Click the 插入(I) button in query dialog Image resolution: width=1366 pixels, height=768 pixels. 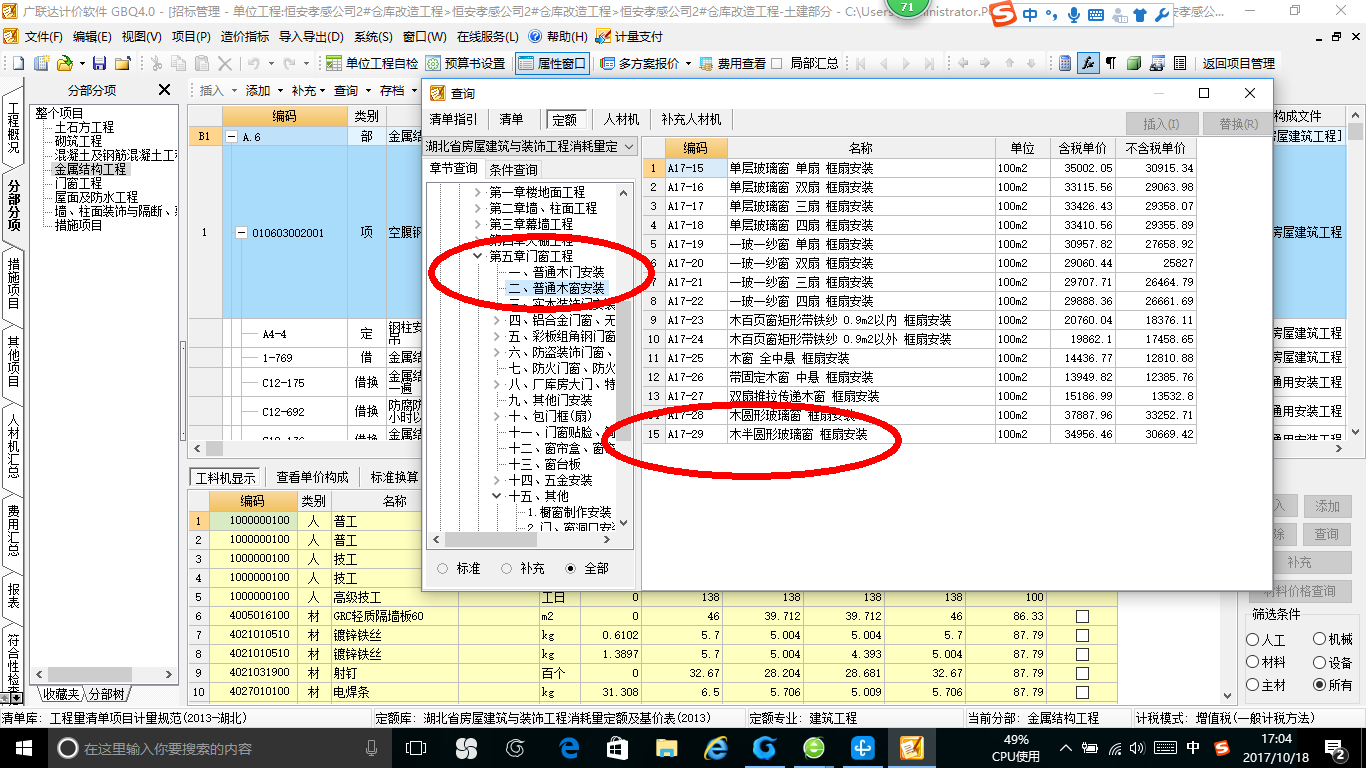pos(1161,124)
